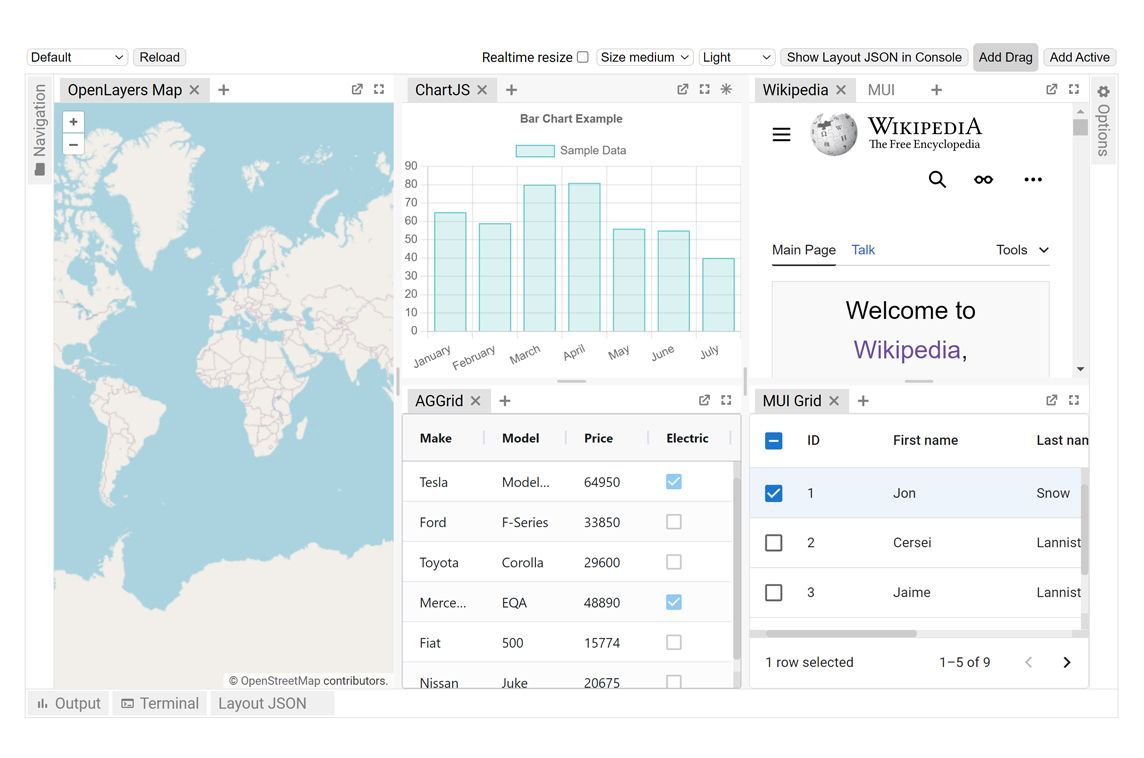
Task: Switch to the MUI tab
Action: (881, 90)
